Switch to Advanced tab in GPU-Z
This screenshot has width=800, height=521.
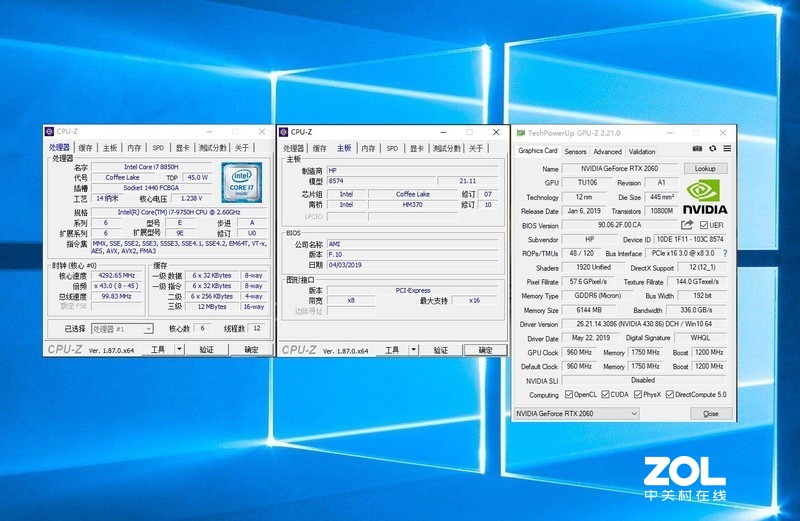(x=607, y=152)
